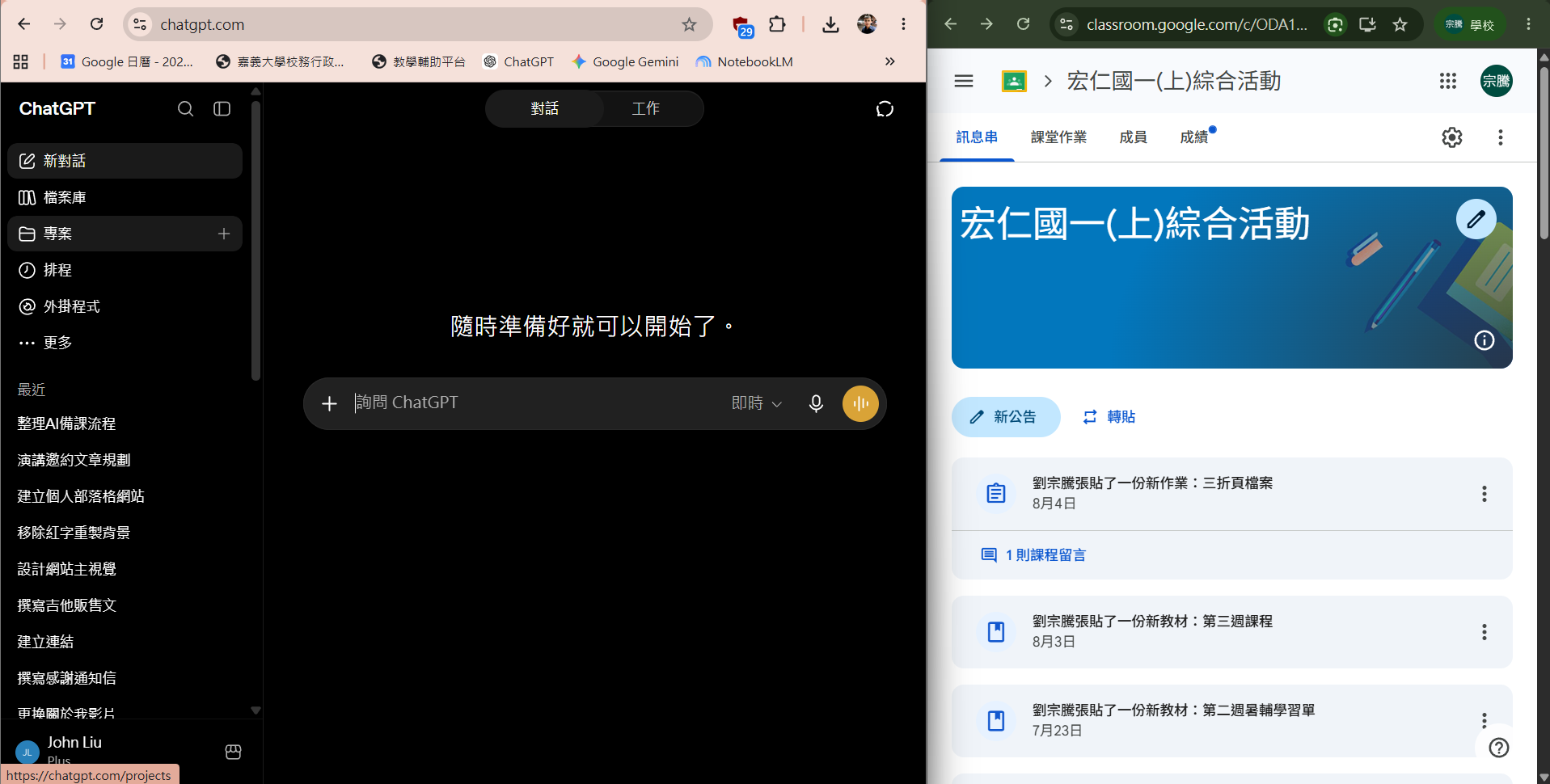This screenshot has width=1550, height=784.
Task: Open the 排程 schedule item
Action: 125,270
